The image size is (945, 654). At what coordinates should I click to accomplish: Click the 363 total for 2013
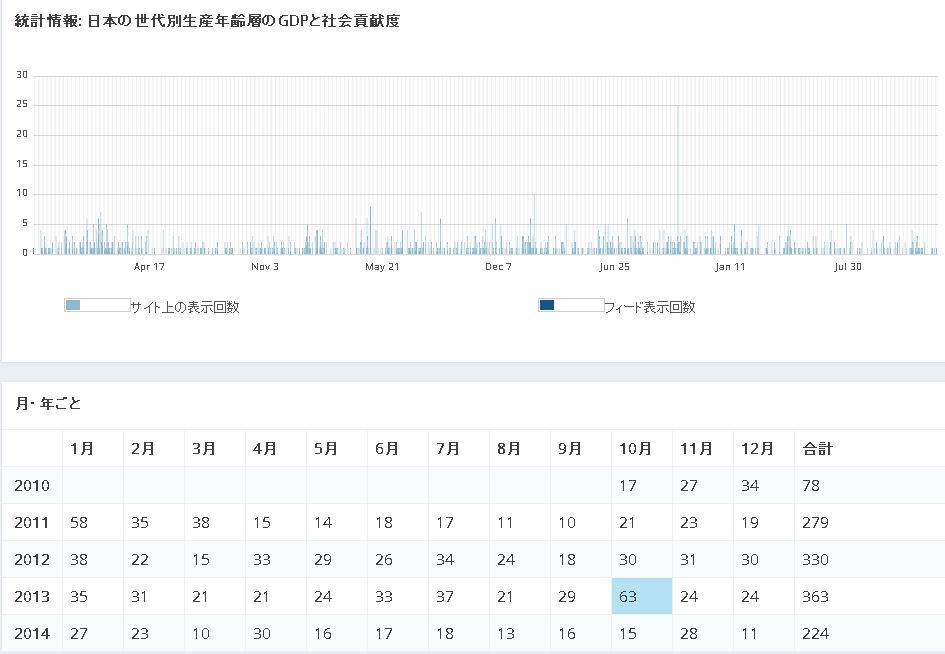(815, 596)
